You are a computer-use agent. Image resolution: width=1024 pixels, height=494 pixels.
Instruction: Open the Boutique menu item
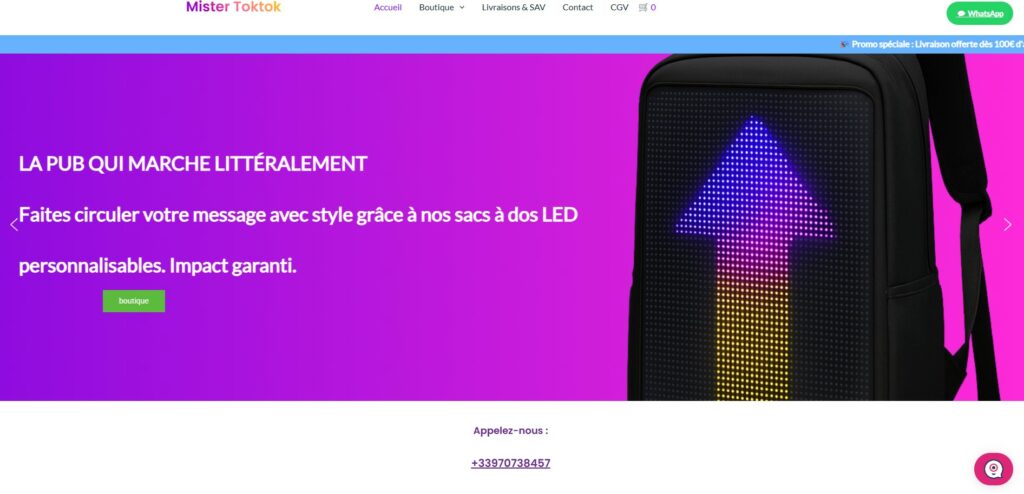[436, 8]
